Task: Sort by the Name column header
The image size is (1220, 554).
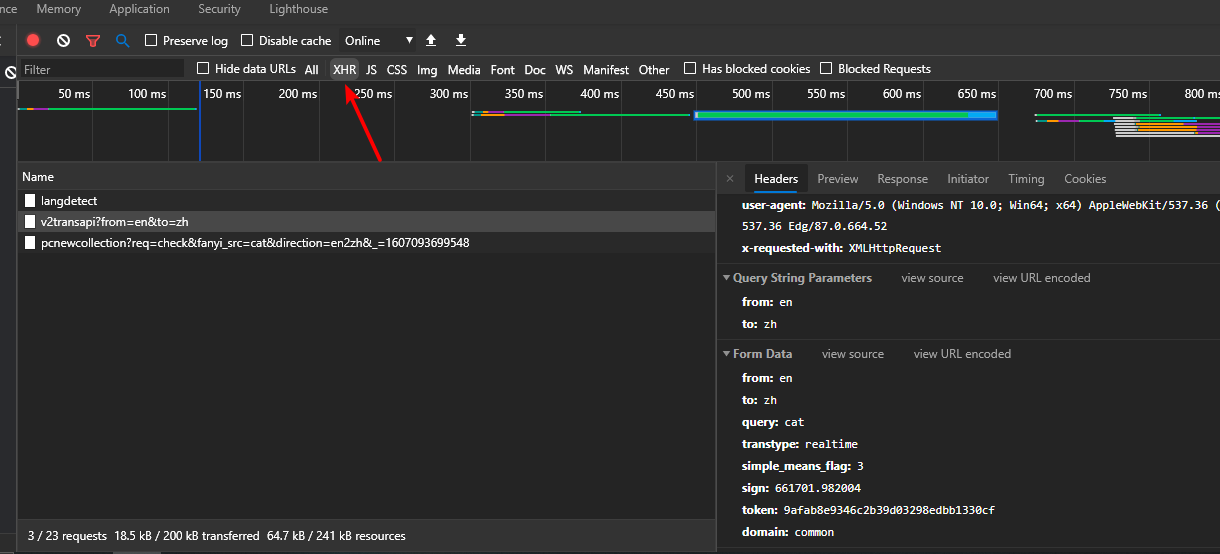Action: [x=367, y=177]
